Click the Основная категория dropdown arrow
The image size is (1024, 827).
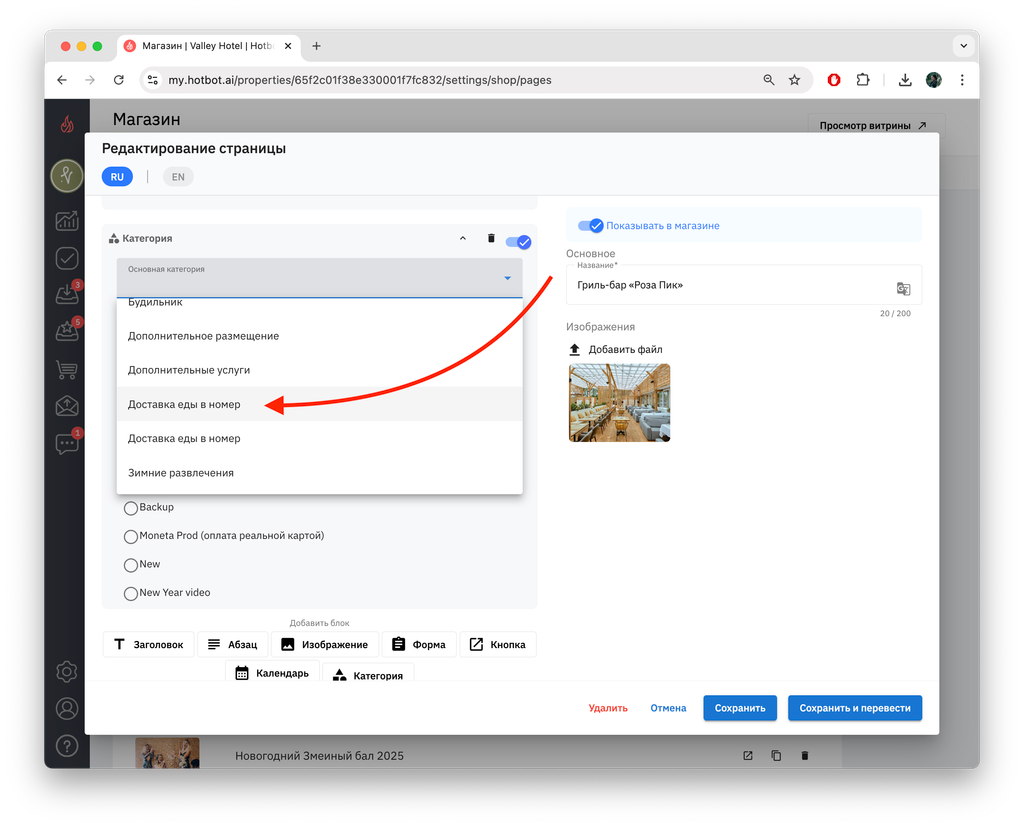coord(507,278)
